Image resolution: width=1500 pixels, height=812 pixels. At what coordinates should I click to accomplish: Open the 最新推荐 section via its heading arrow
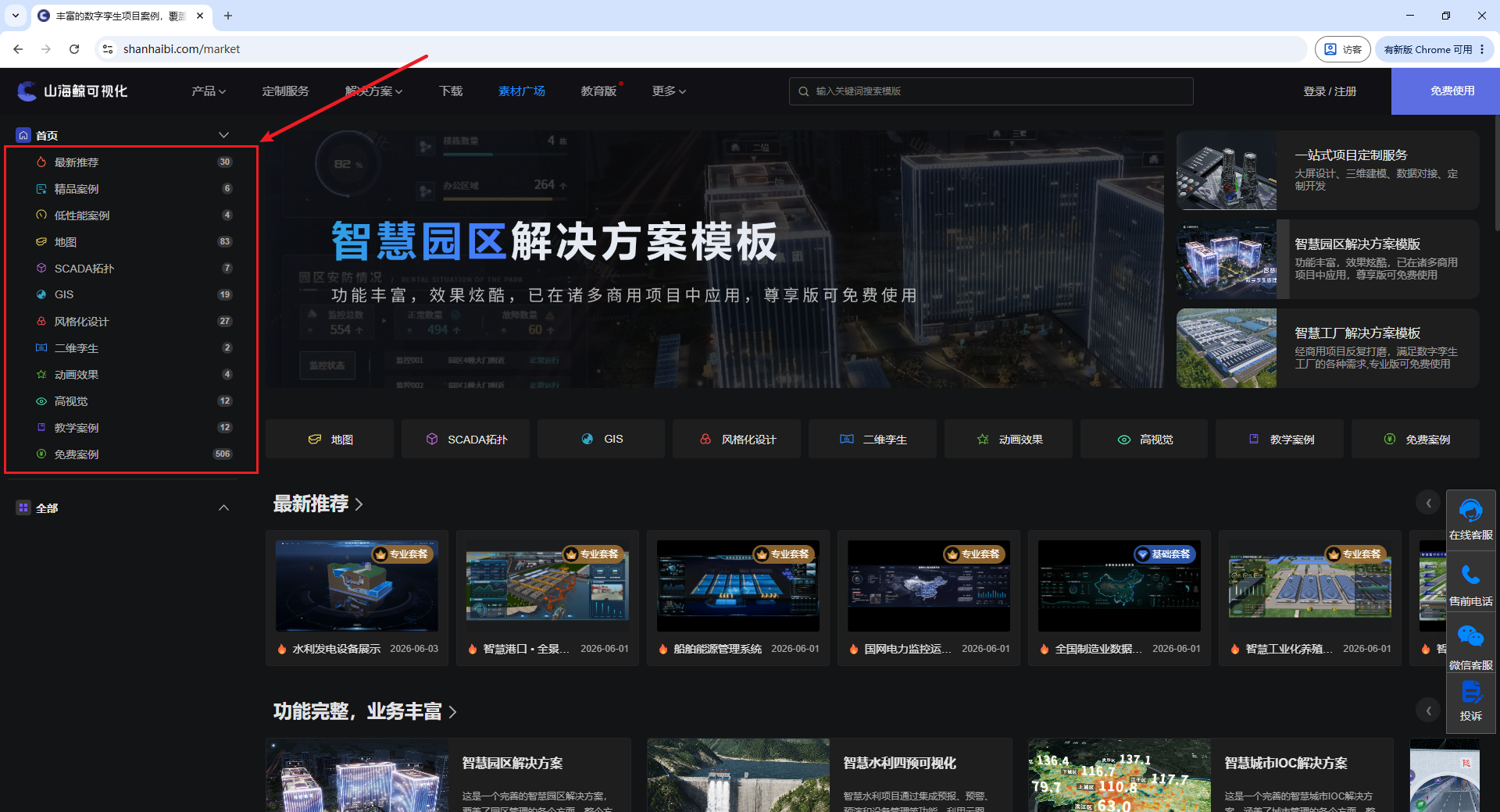pyautogui.click(x=359, y=504)
